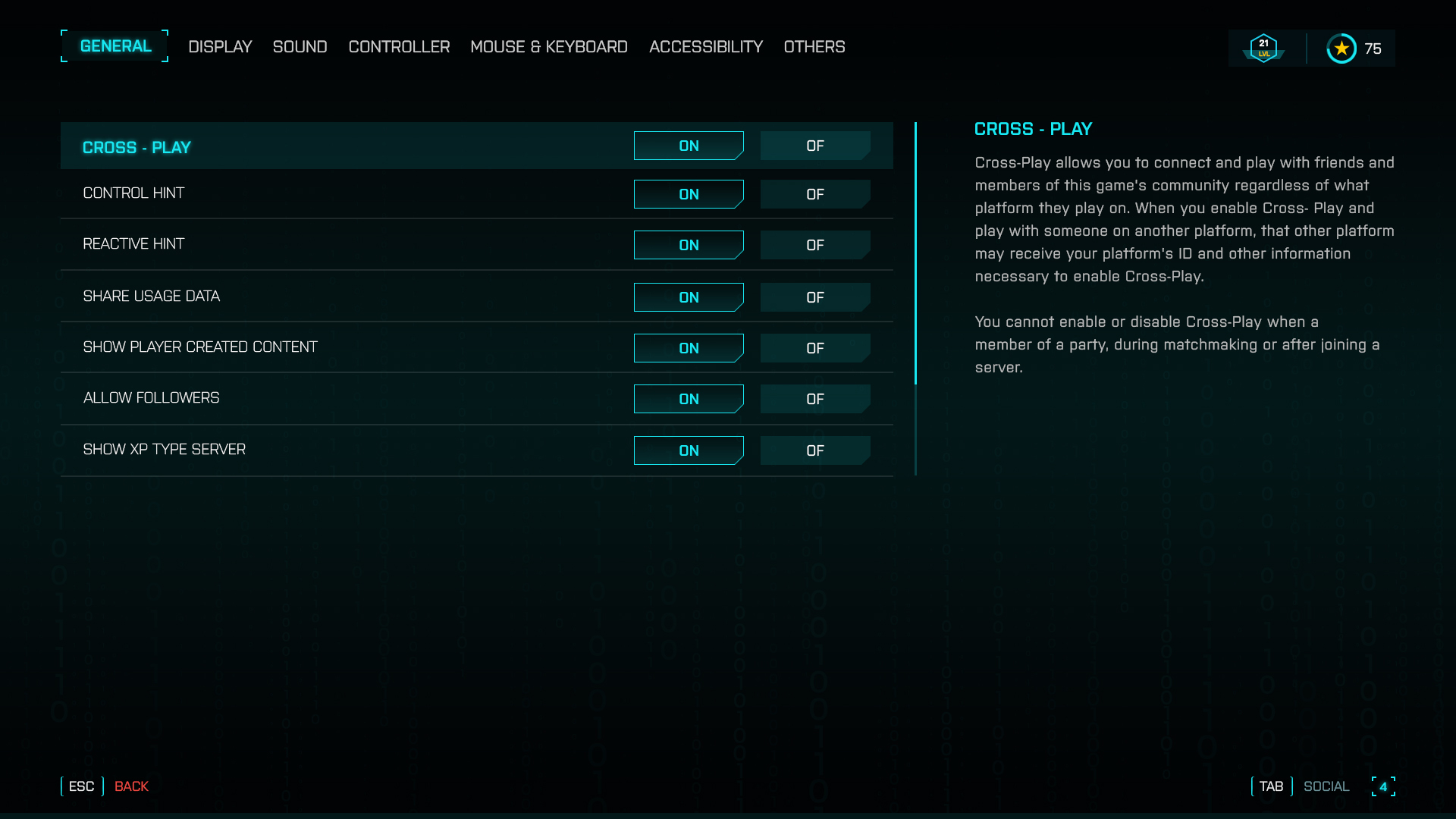Disable Allow Followers
Screen dimensions: 1456x819
pos(814,399)
